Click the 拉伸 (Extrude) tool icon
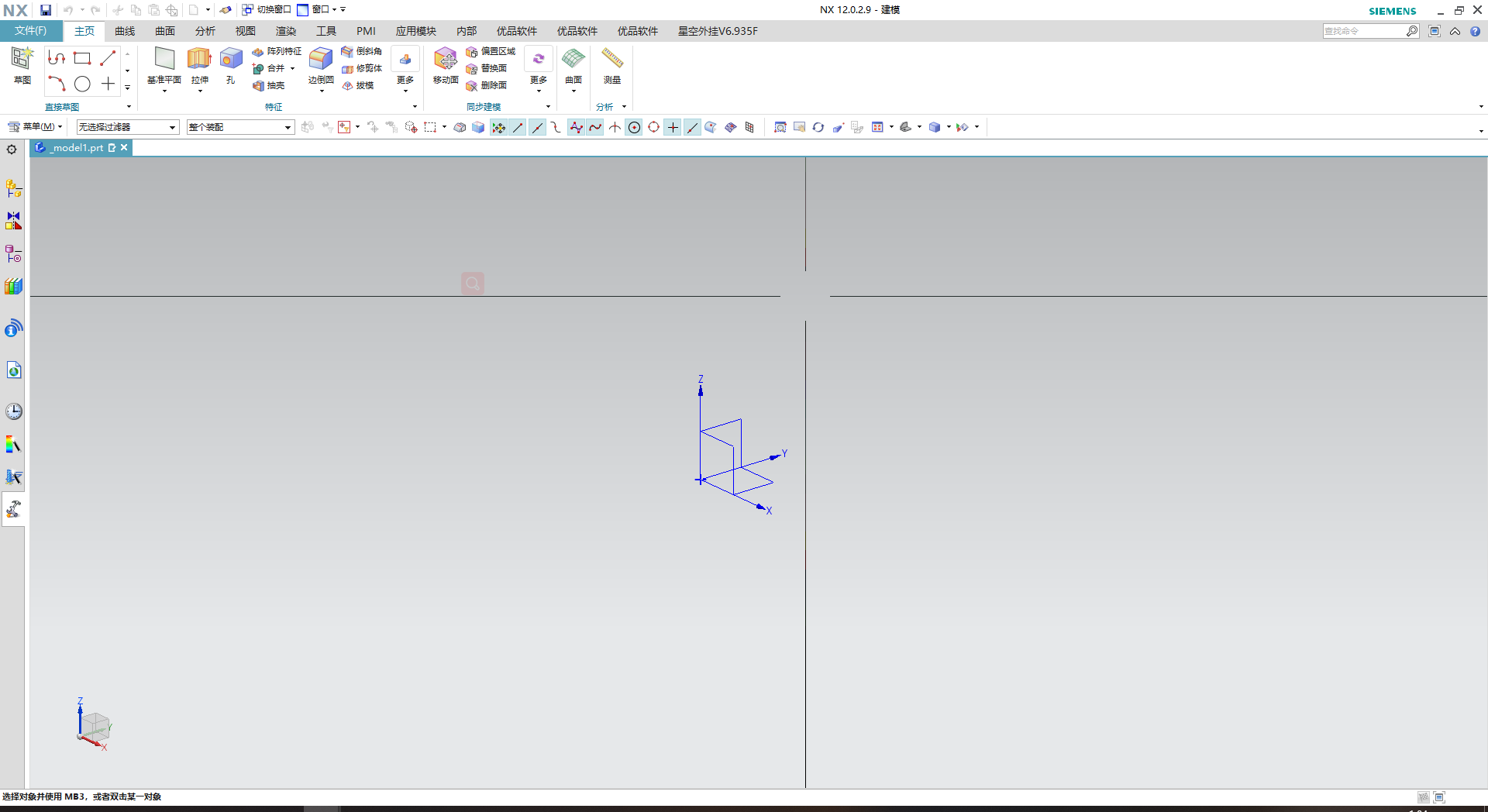 [x=199, y=60]
